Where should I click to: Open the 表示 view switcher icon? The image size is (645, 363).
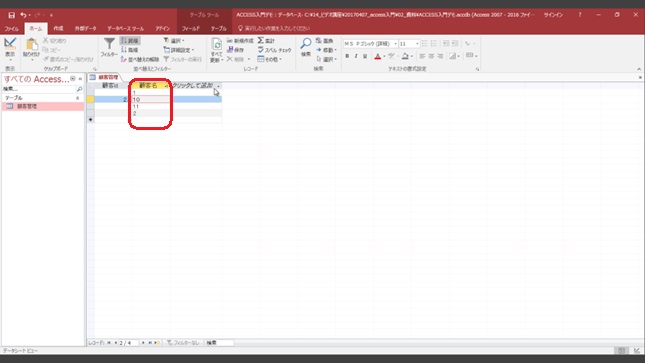coord(10,44)
